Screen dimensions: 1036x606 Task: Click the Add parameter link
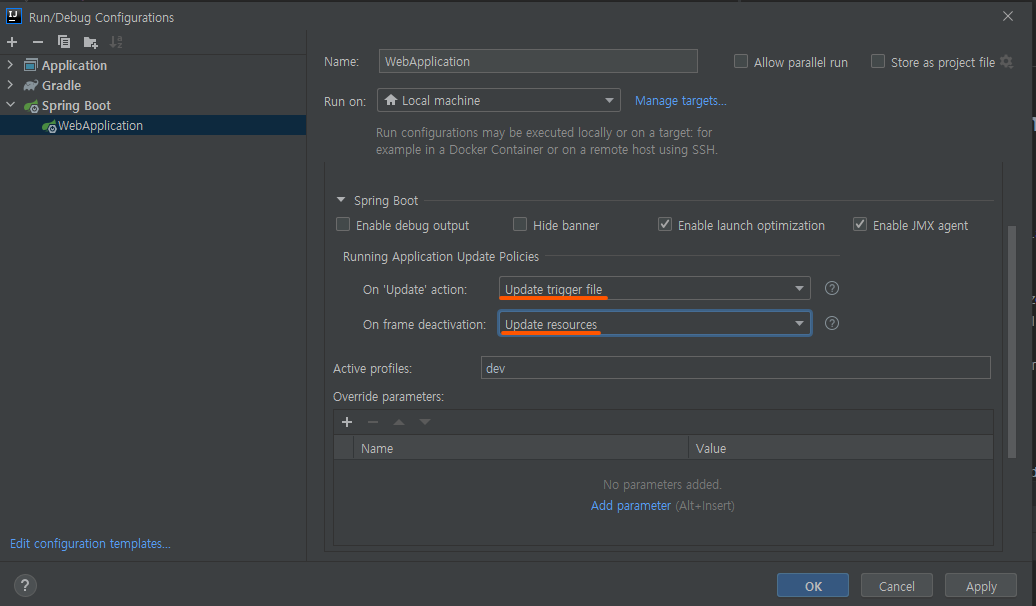[x=631, y=506]
